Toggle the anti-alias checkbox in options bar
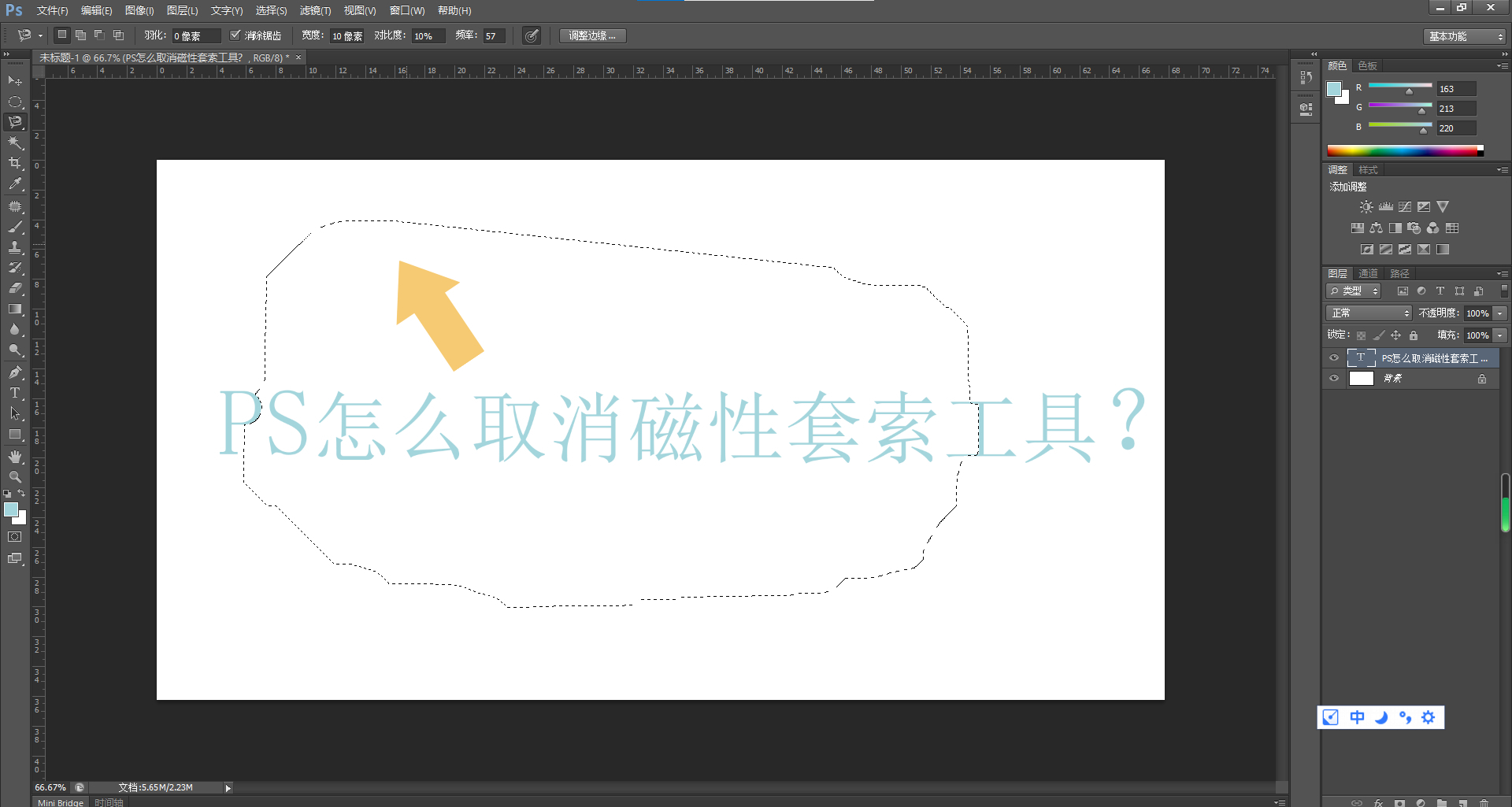 [x=235, y=35]
